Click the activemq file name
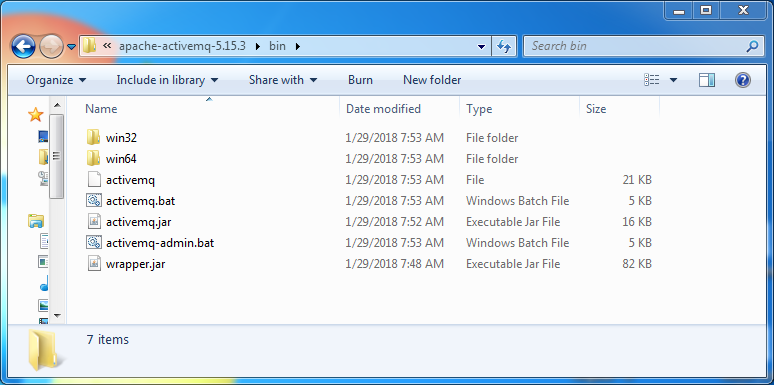This screenshot has width=774, height=385. [130, 180]
